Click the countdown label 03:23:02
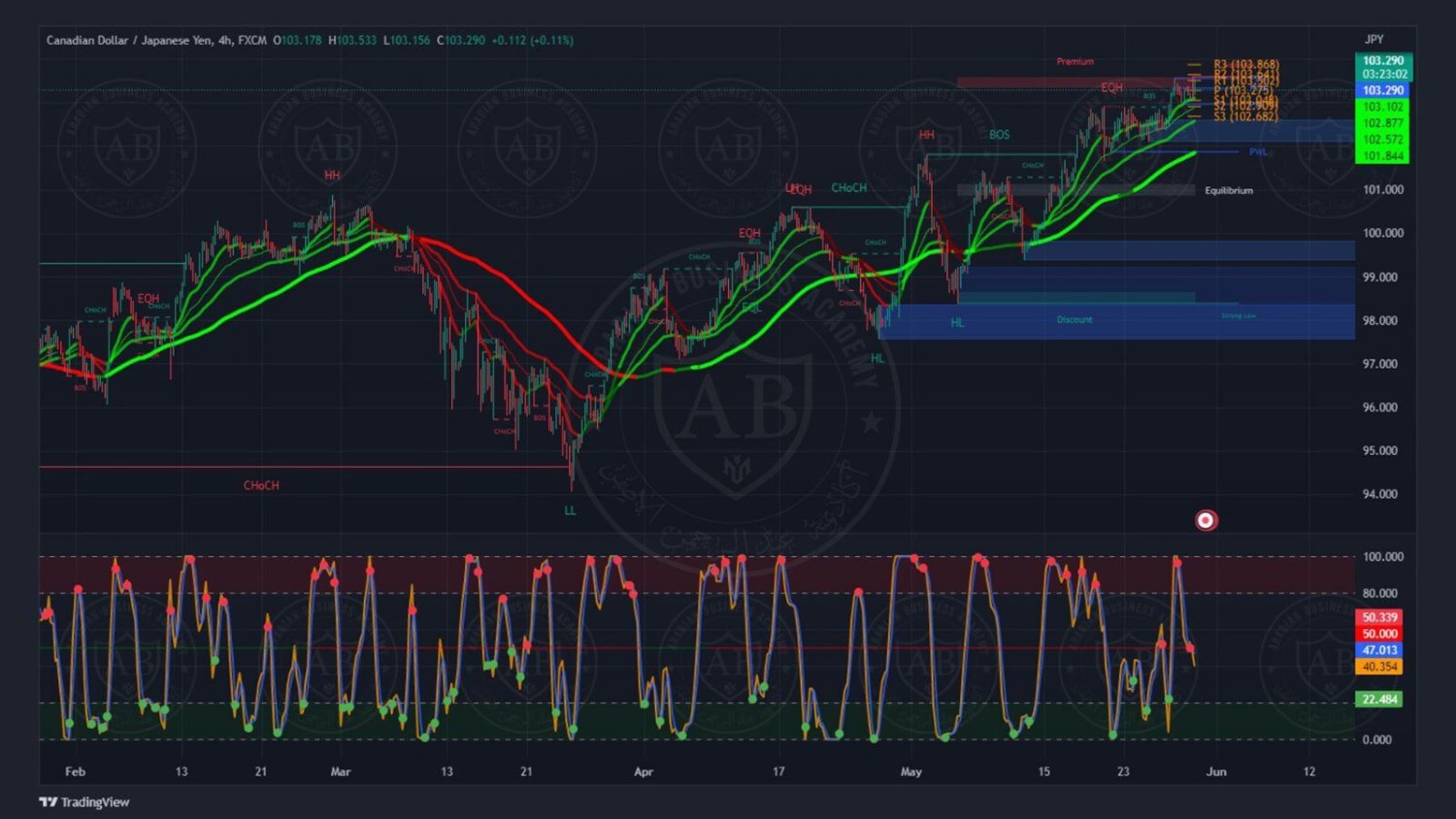The width and height of the screenshot is (1456, 819). click(1384, 74)
